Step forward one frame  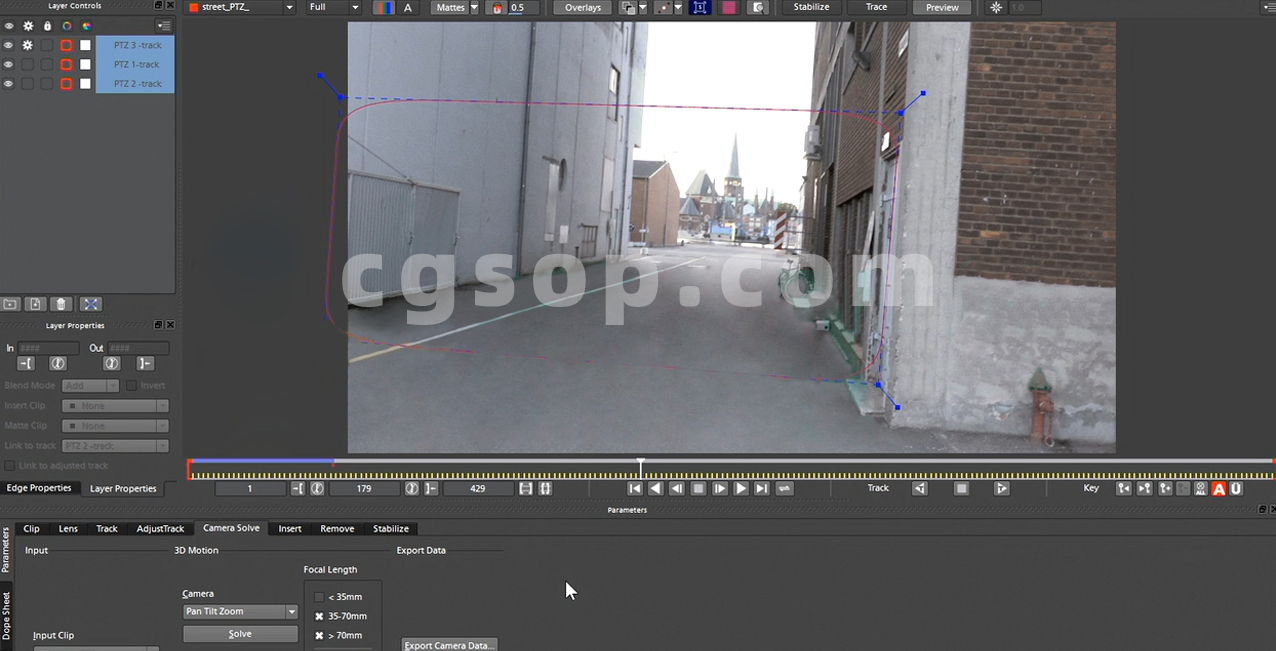720,488
